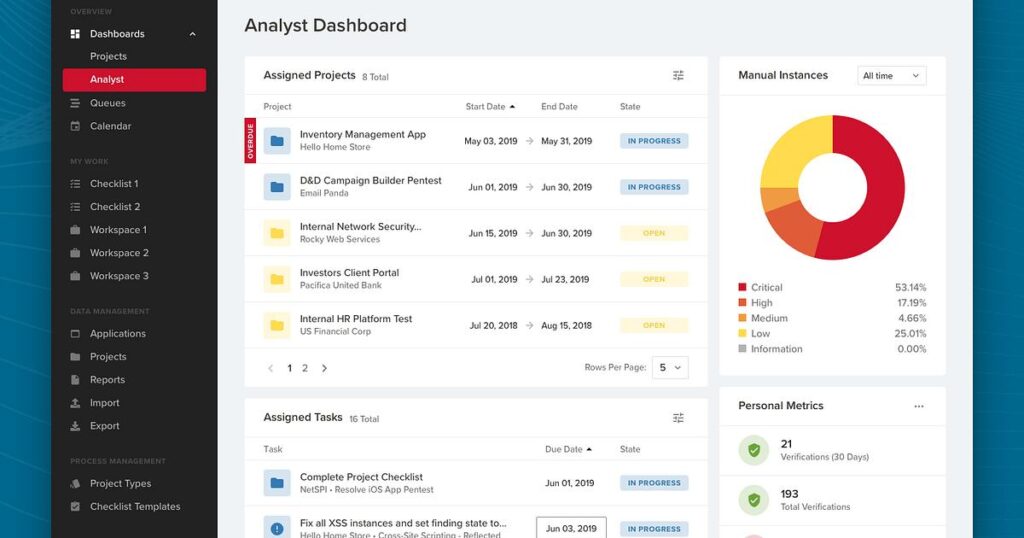
Task: Sort projects by Start Date column
Action: tap(490, 106)
